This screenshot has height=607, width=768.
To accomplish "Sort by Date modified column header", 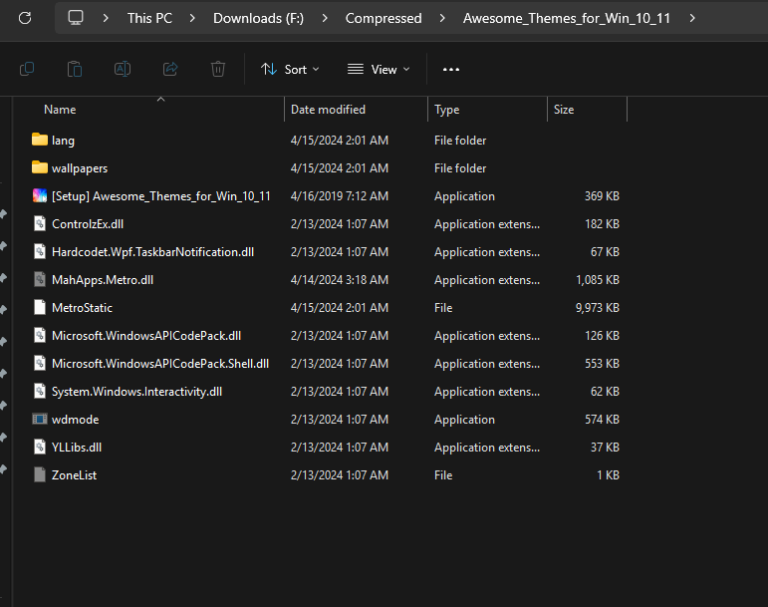I will (328, 109).
